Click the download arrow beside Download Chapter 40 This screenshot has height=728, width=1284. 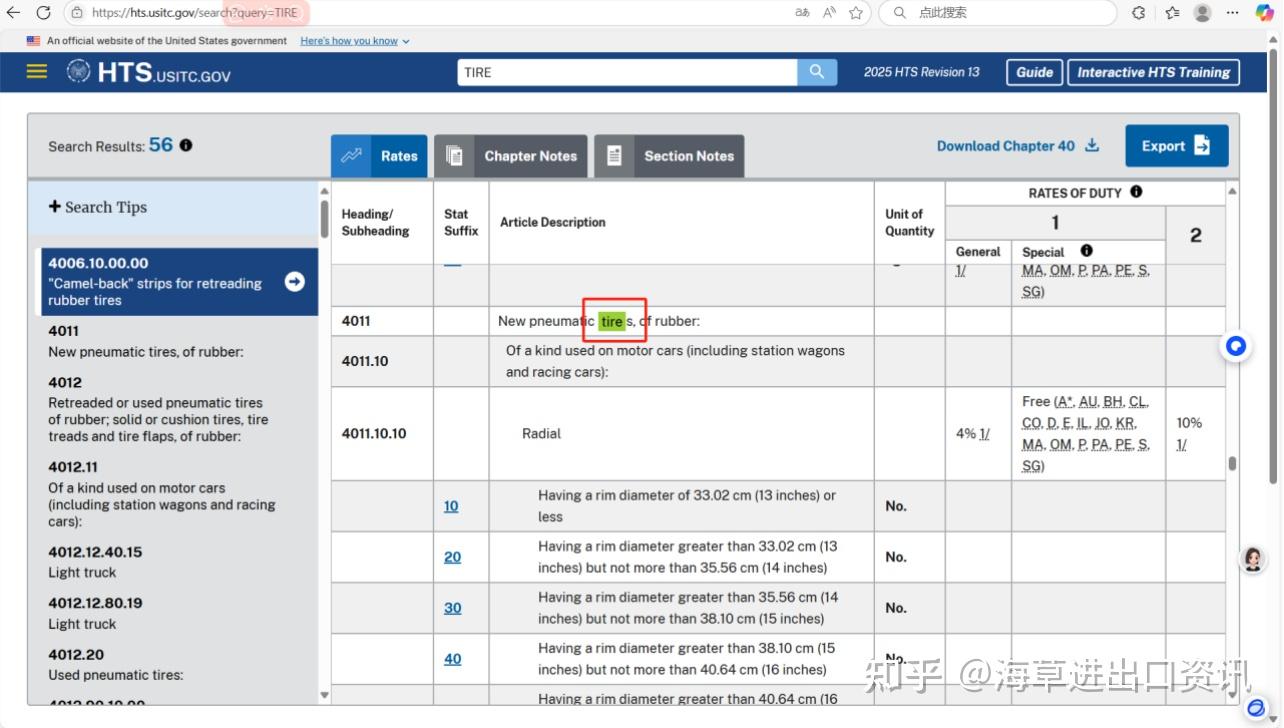click(x=1092, y=145)
